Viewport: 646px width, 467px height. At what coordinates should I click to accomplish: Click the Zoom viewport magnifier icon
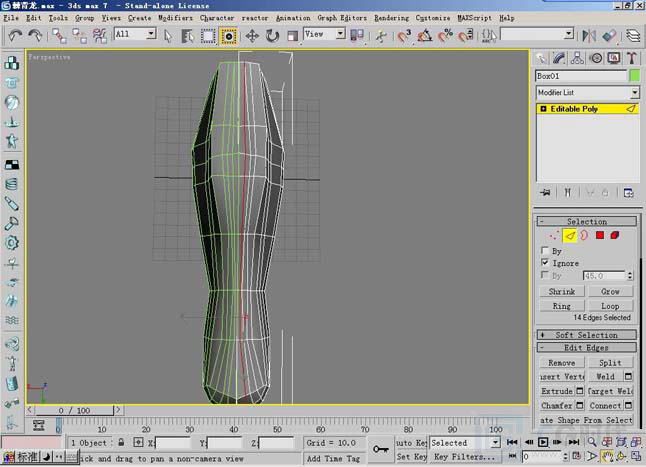[x=592, y=442]
